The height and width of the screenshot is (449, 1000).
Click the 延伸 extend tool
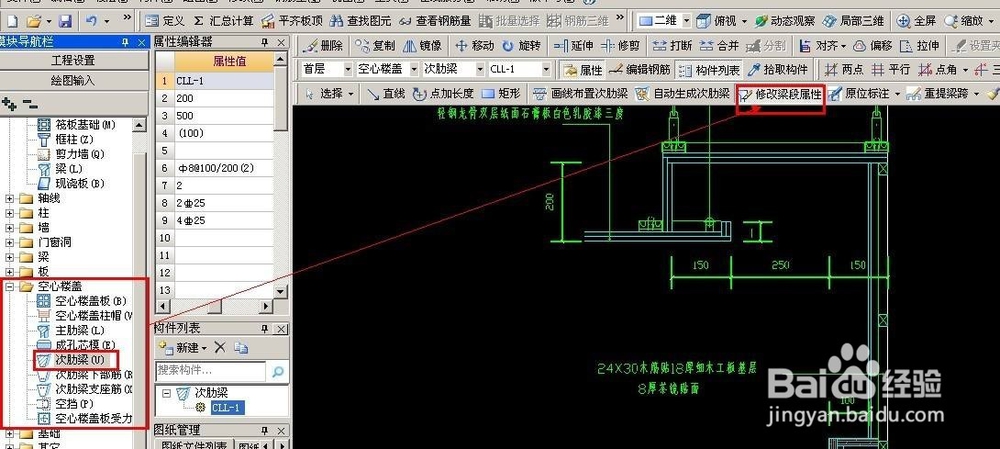coord(575,46)
